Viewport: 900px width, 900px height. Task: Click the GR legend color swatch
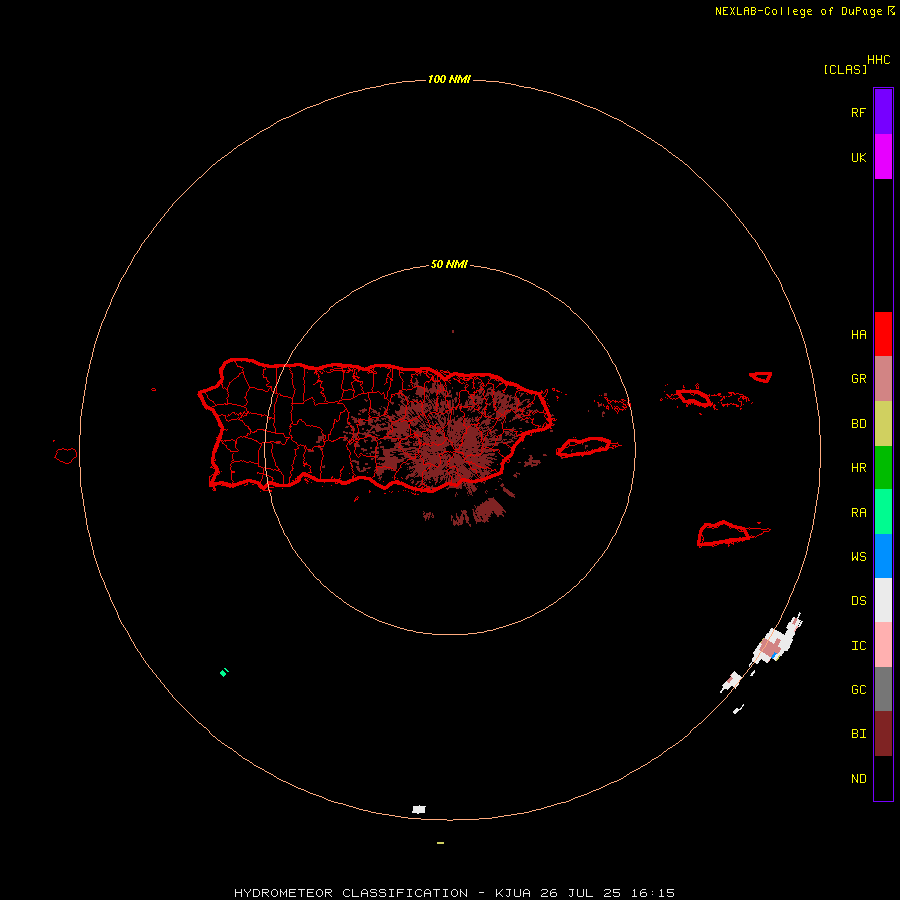(883, 379)
